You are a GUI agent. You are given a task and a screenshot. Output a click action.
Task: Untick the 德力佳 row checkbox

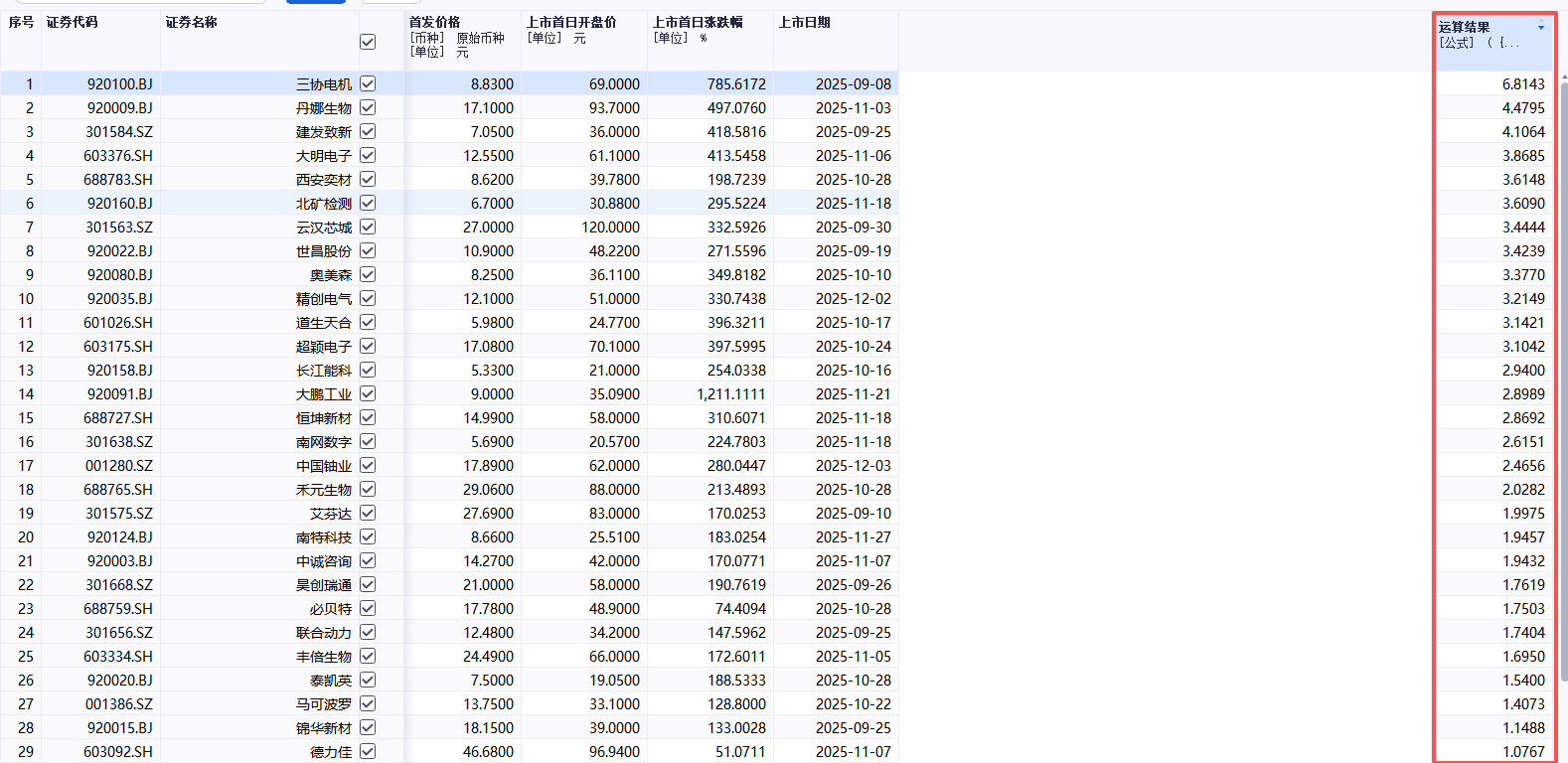pyautogui.click(x=368, y=752)
